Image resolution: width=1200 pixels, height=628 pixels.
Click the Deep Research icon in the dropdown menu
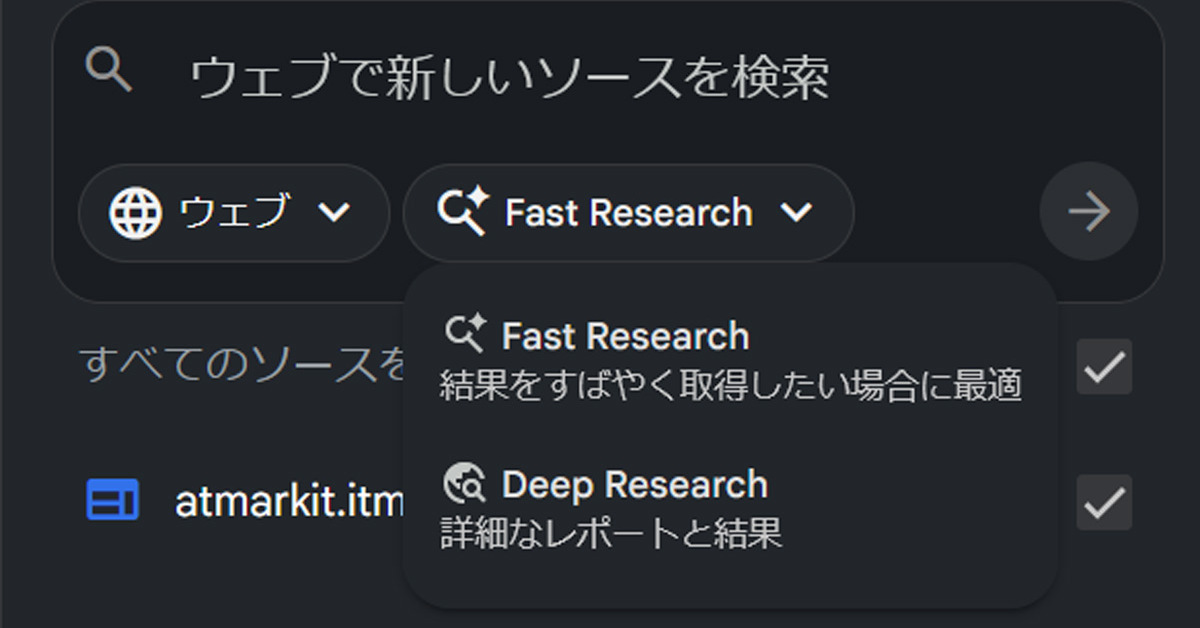point(465,485)
